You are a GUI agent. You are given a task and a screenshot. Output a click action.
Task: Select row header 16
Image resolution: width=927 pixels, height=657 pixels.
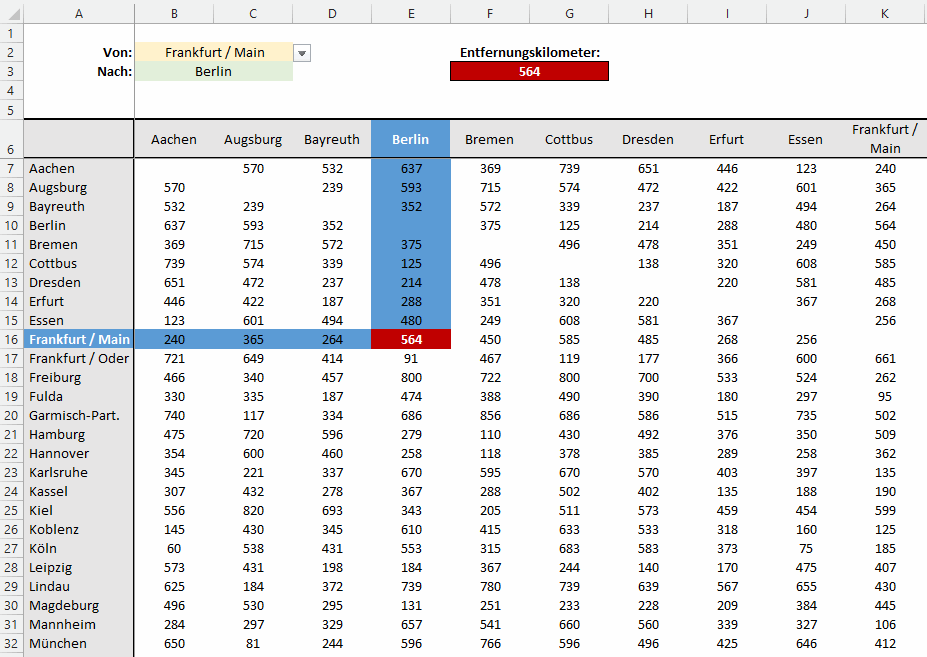pyautogui.click(x=11, y=339)
